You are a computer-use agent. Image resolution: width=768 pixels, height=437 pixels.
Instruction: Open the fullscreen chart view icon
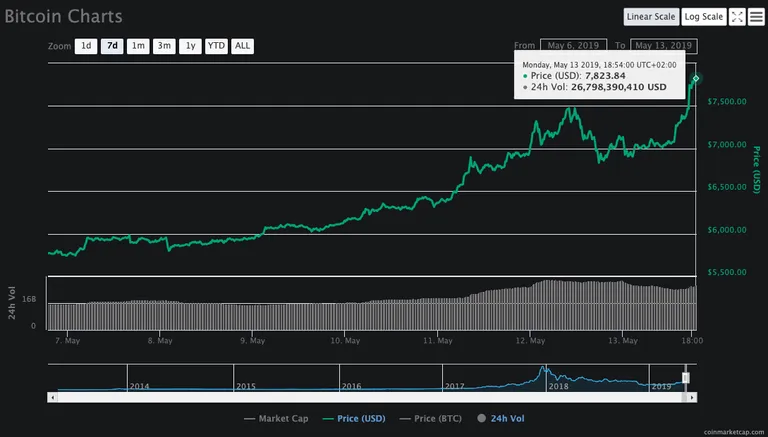coord(737,17)
